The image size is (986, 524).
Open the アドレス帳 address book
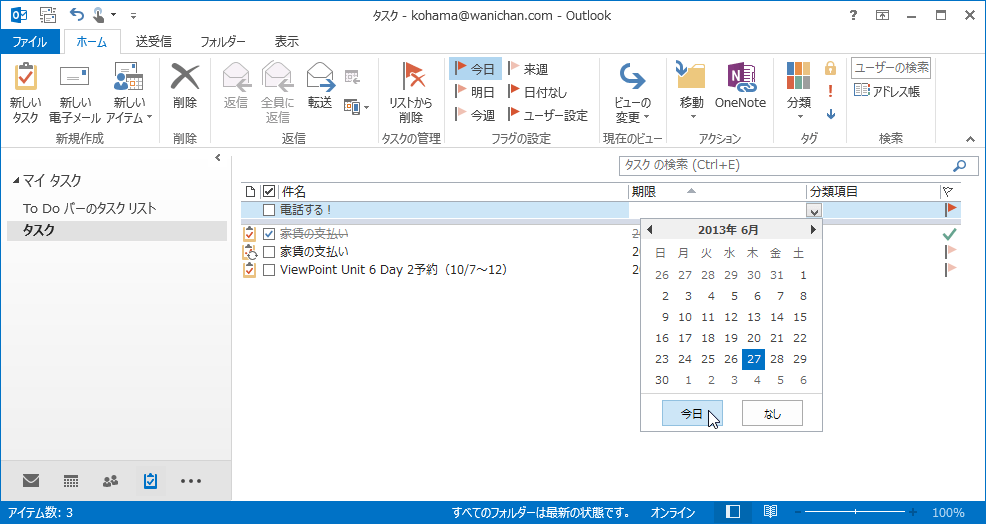(887, 91)
